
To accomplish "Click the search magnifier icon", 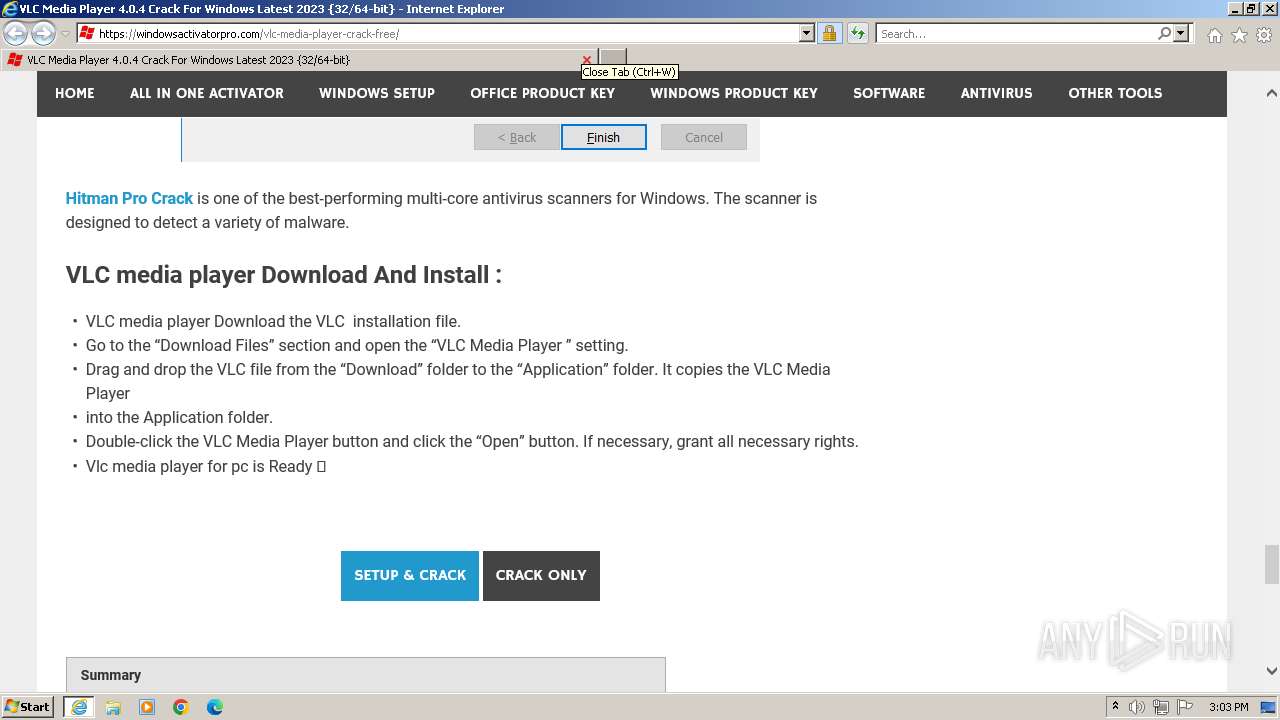I will [x=1164, y=34].
